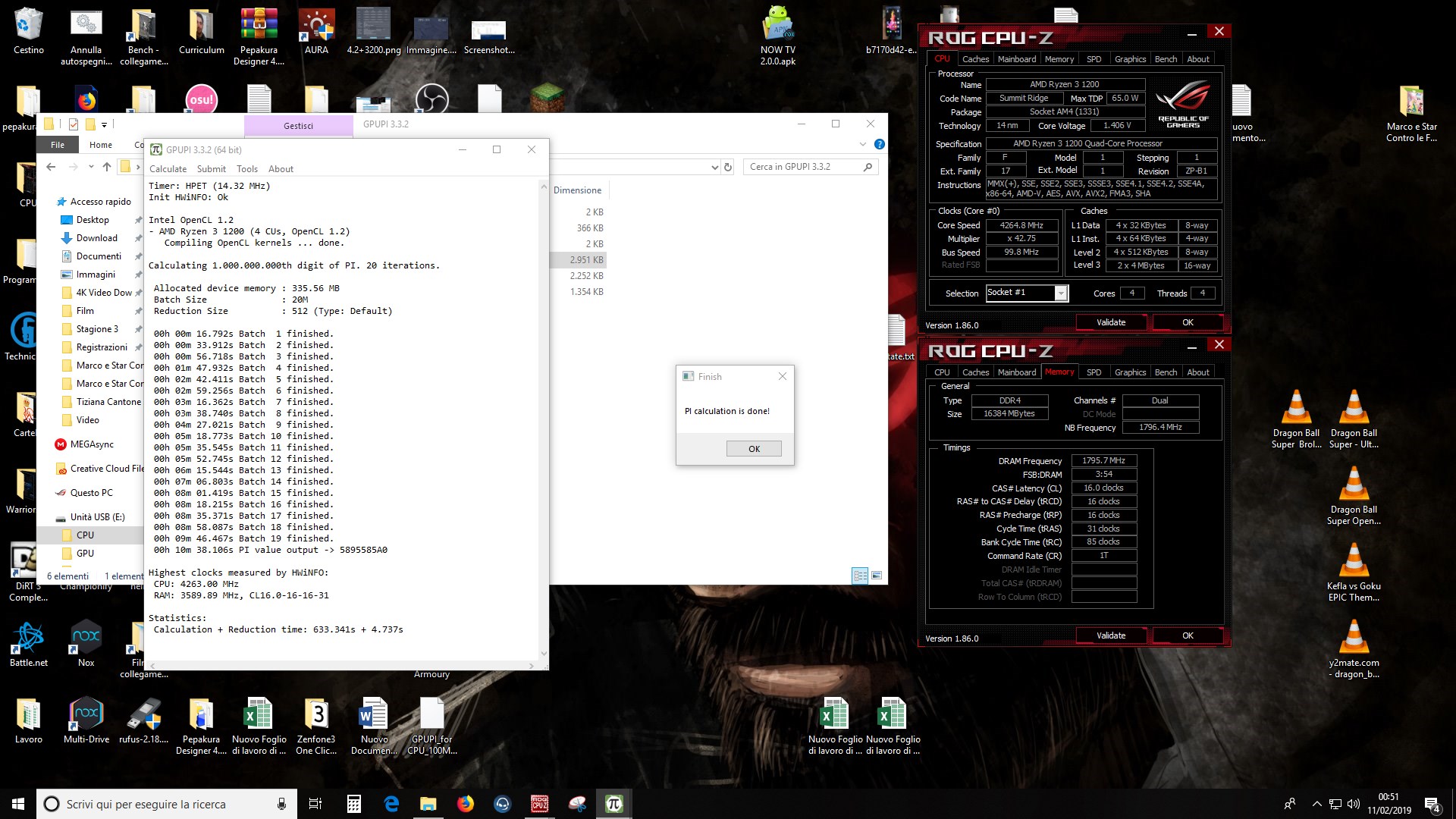Viewport: 1456px width, 819px height.
Task: Refresh the Explorer address bar
Action: click(x=728, y=167)
